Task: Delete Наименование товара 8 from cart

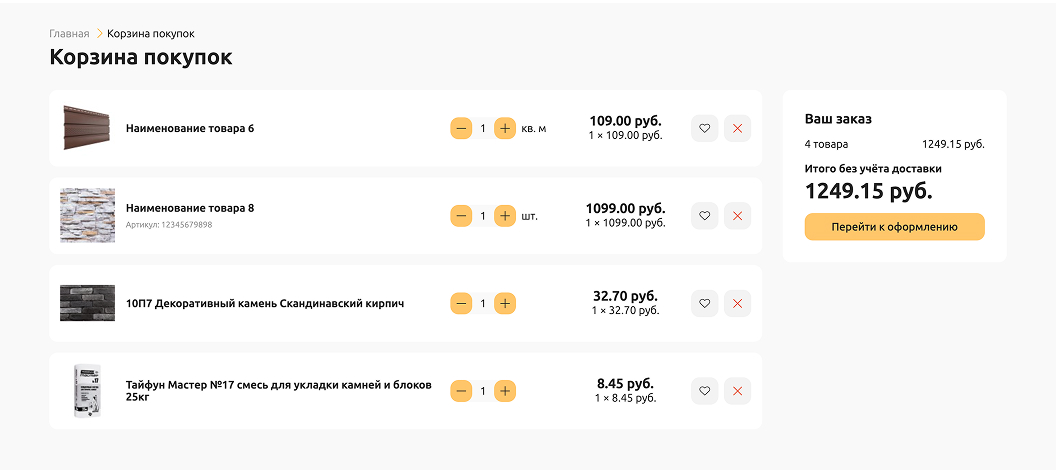Action: pos(737,216)
